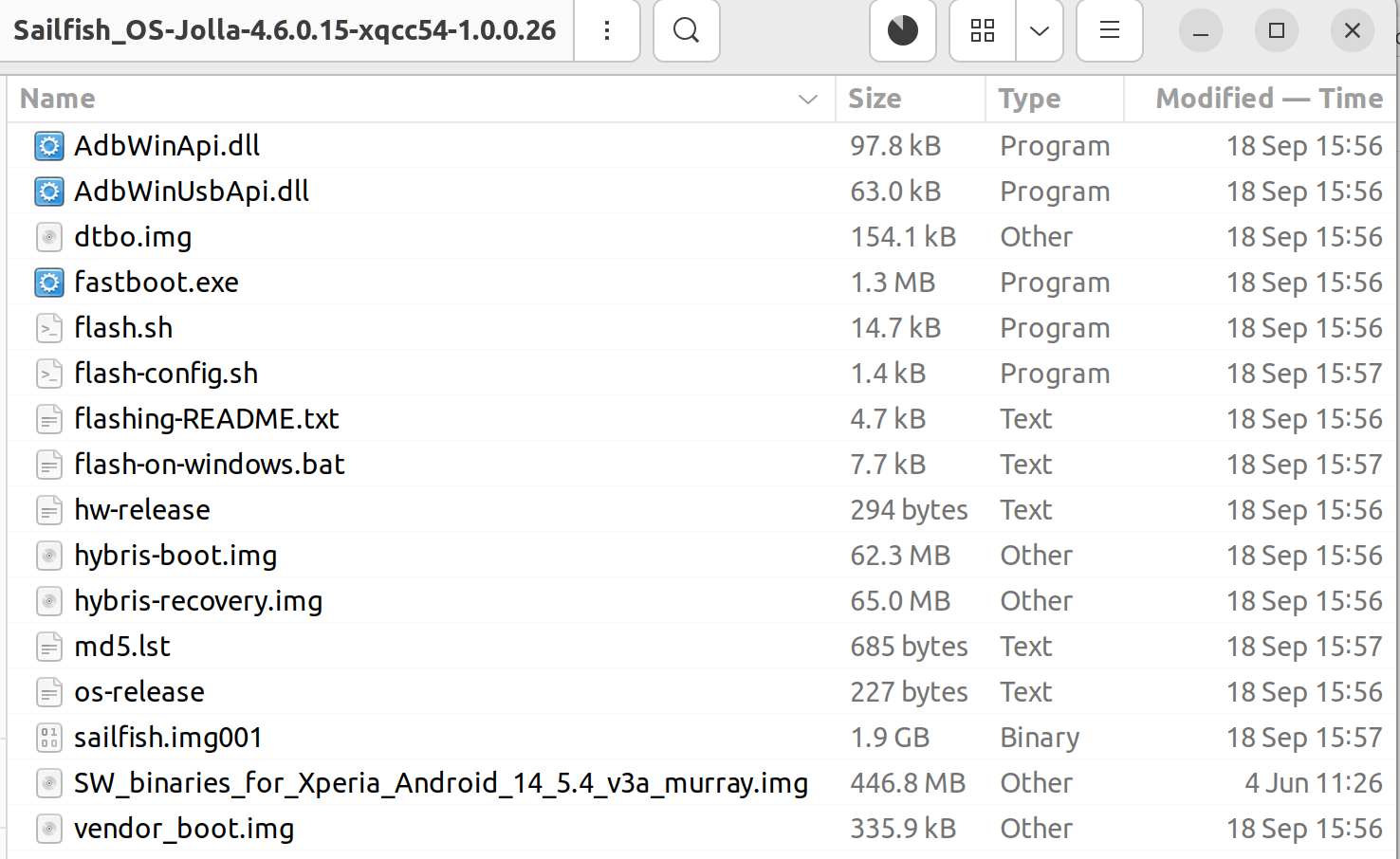Click the file name fastboot.exe
Image resolution: width=1400 pixels, height=859 pixels.
[157, 283]
